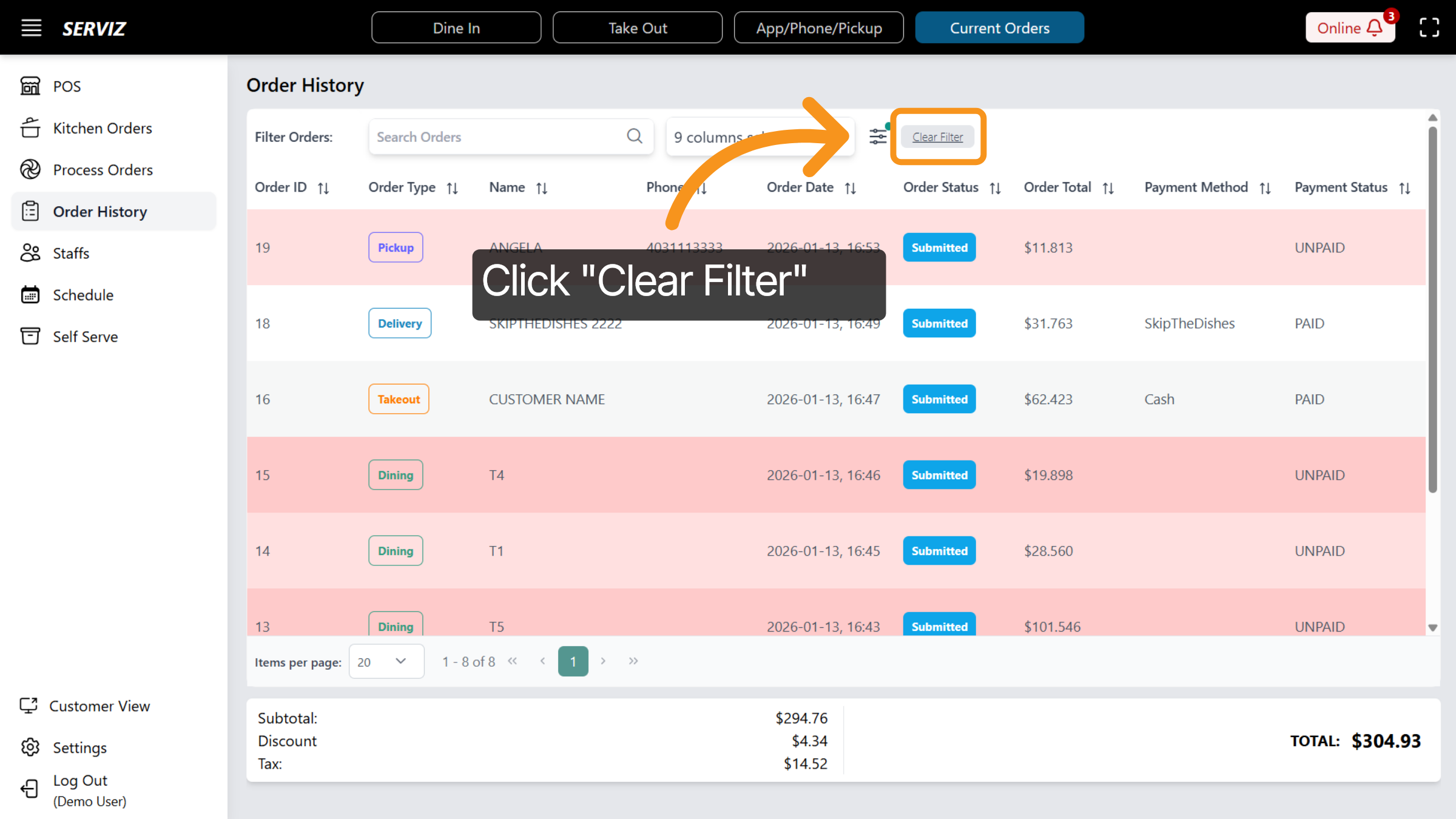Open the filter sliders icon
The image size is (1456, 819).
[877, 136]
